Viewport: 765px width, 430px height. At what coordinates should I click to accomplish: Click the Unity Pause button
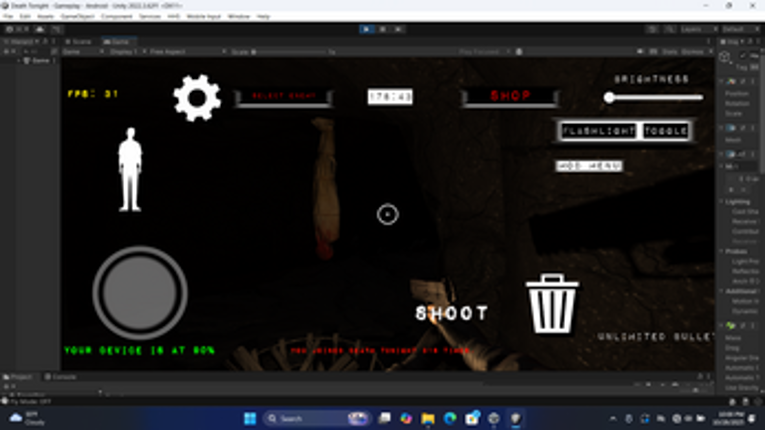[x=382, y=29]
